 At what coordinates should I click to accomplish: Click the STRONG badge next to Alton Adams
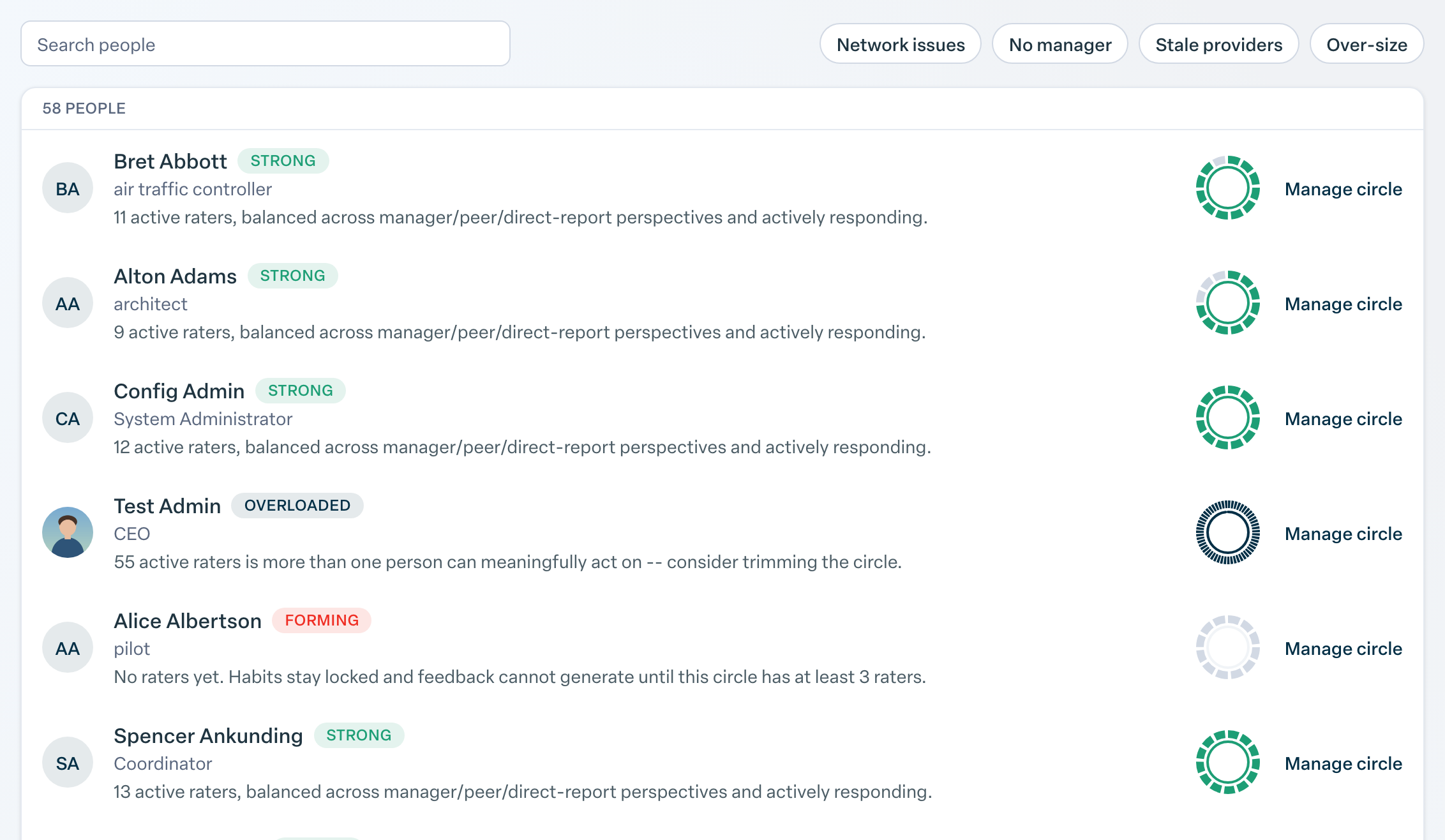coord(293,276)
